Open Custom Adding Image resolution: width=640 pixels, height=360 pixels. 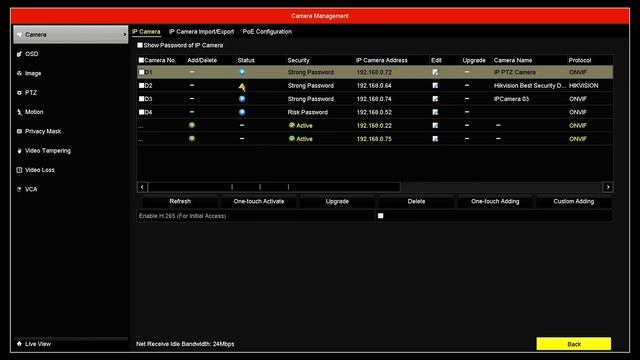(573, 202)
